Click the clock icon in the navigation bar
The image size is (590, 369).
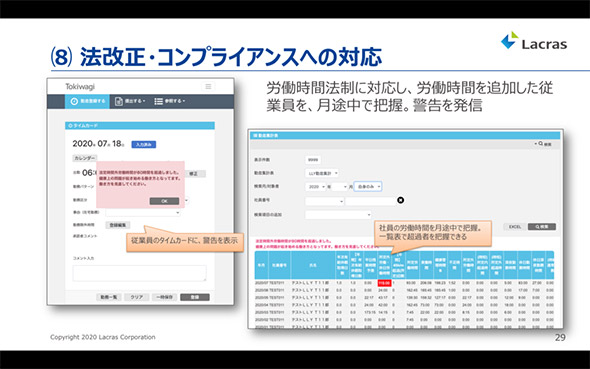74,101
